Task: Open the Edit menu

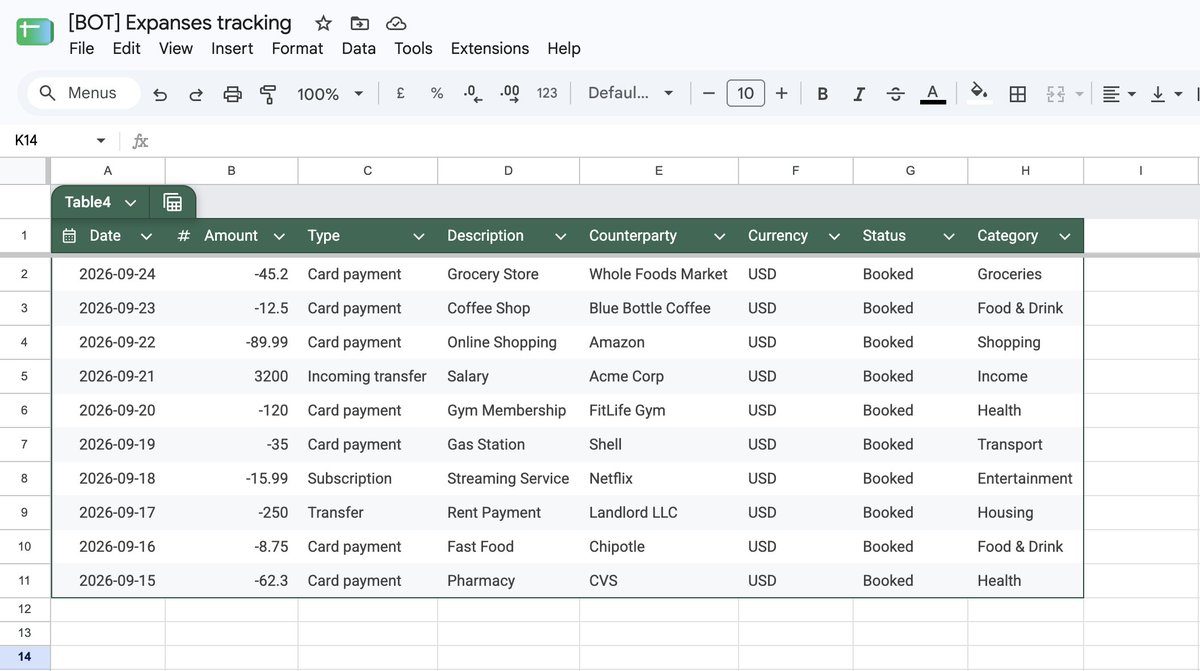Action: [x=126, y=48]
